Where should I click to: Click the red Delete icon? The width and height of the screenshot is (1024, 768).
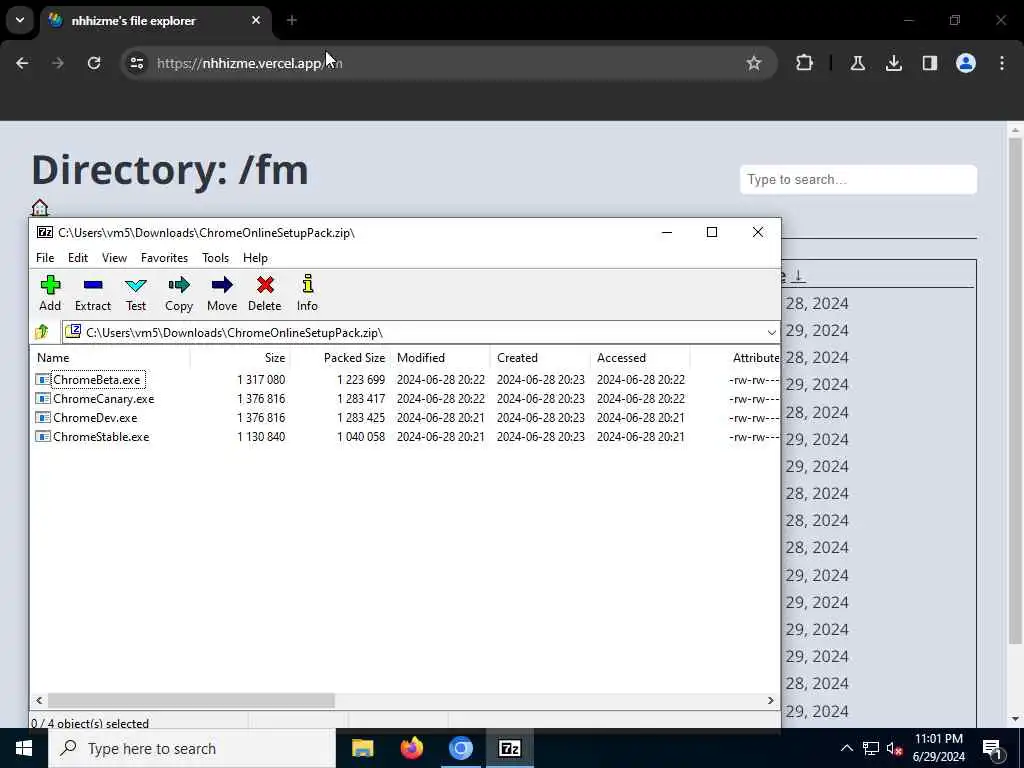(264, 293)
